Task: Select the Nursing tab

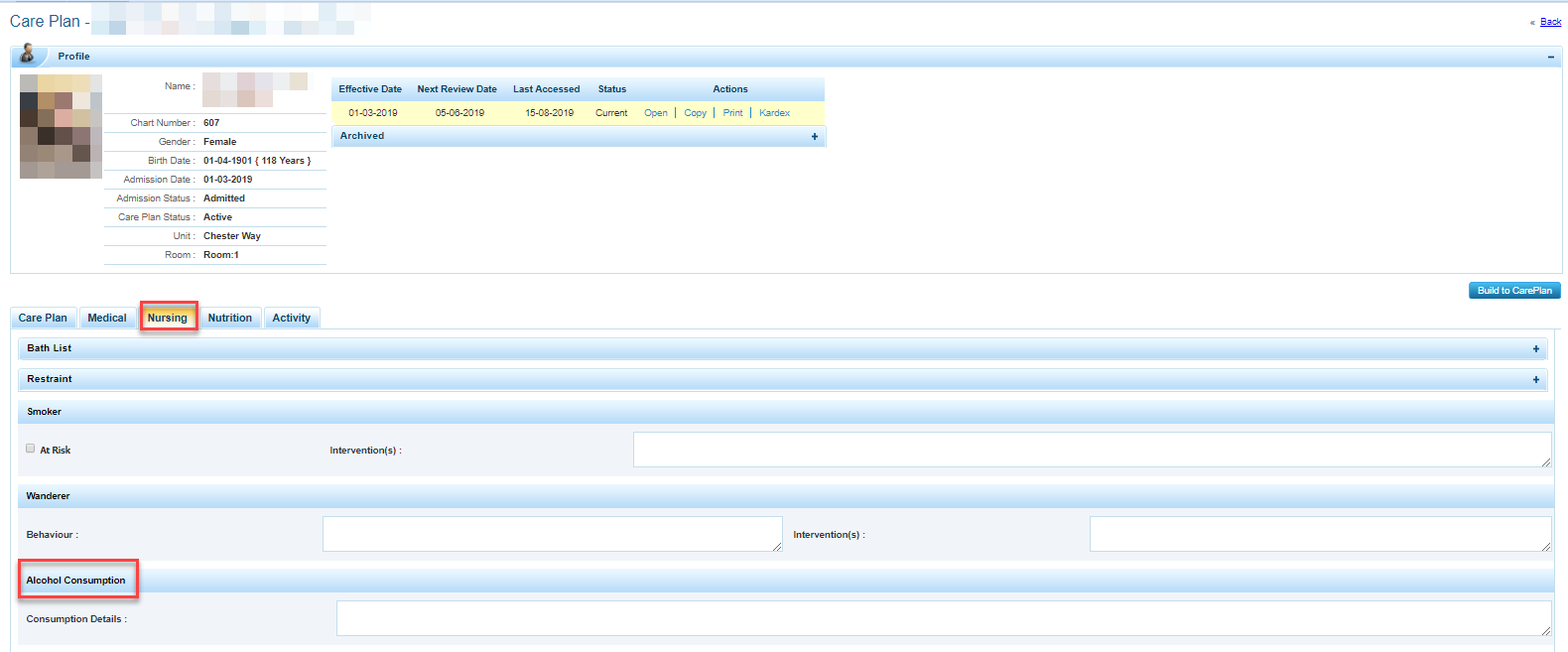Action: tap(168, 319)
